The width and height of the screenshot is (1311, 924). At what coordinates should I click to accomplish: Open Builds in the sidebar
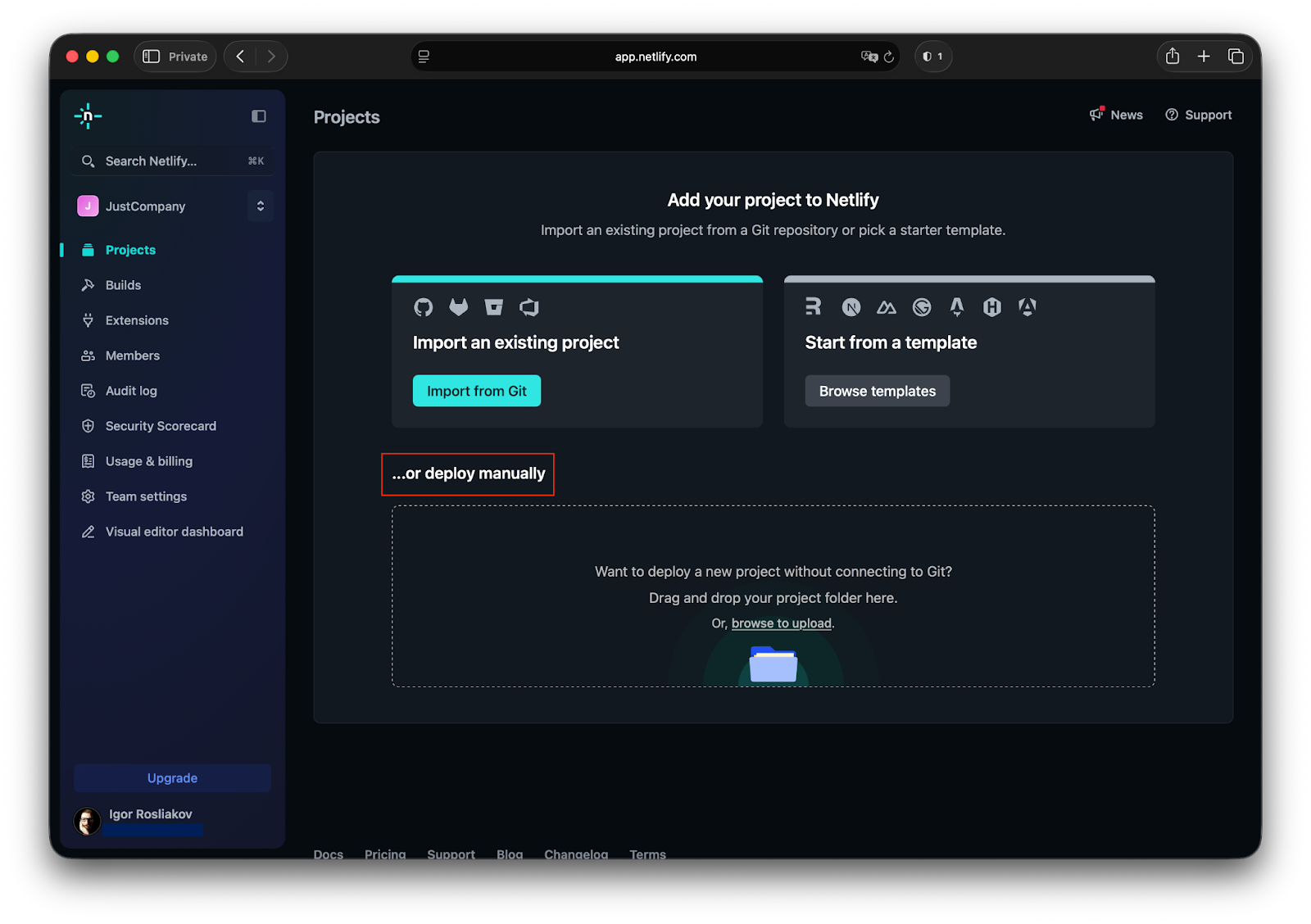click(123, 285)
